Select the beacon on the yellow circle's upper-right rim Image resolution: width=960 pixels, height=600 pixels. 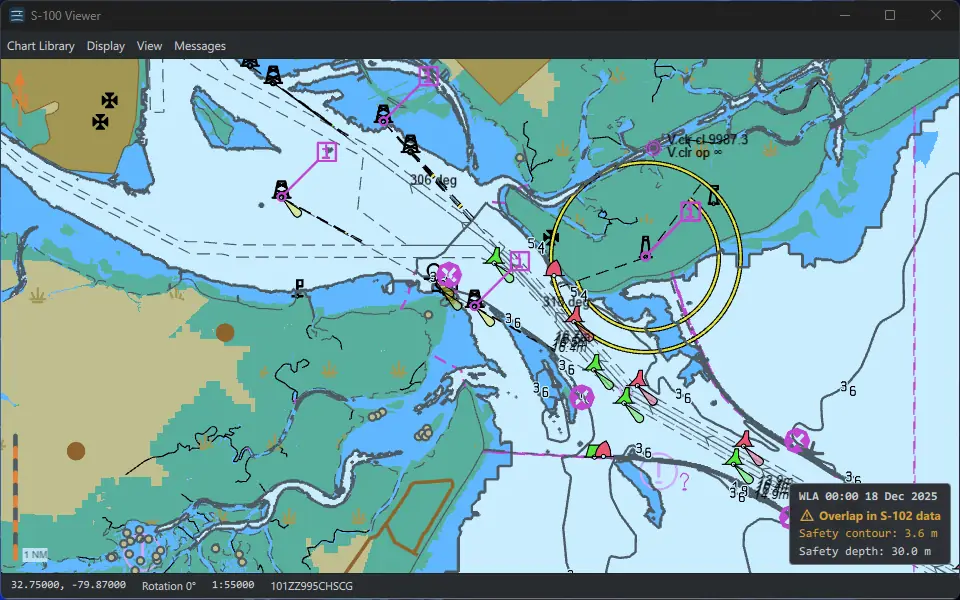point(713,195)
